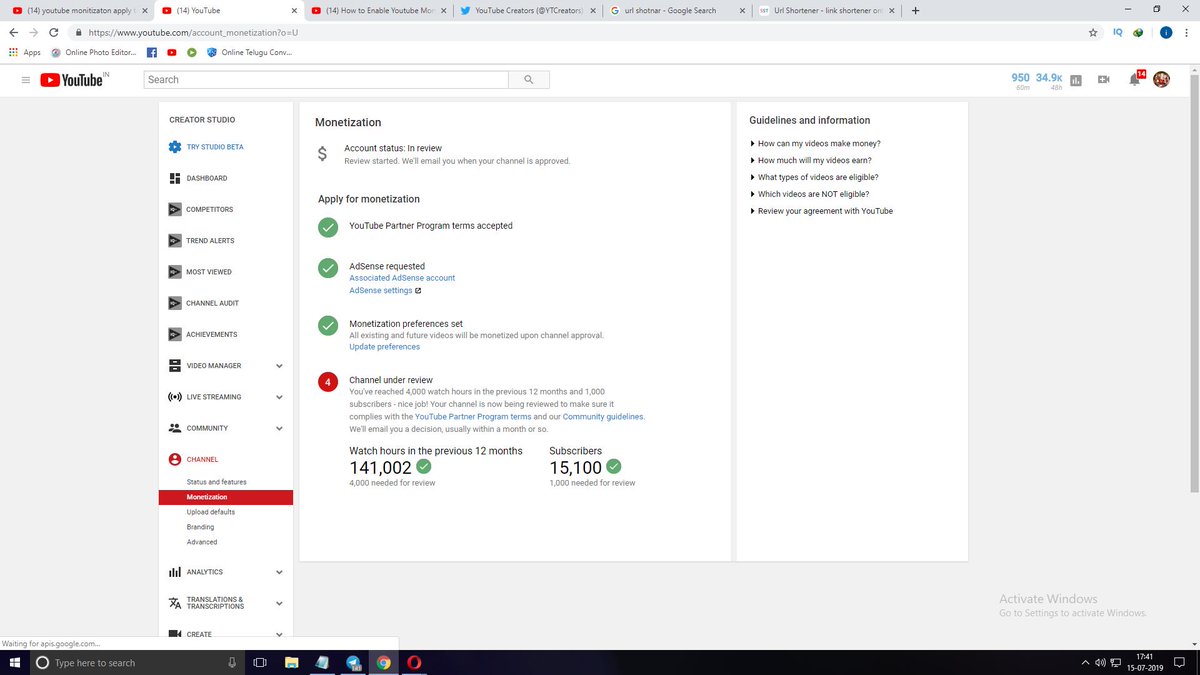Image resolution: width=1200 pixels, height=675 pixels.
Task: Click the Trend Alerts sidebar icon
Action: pos(175,241)
